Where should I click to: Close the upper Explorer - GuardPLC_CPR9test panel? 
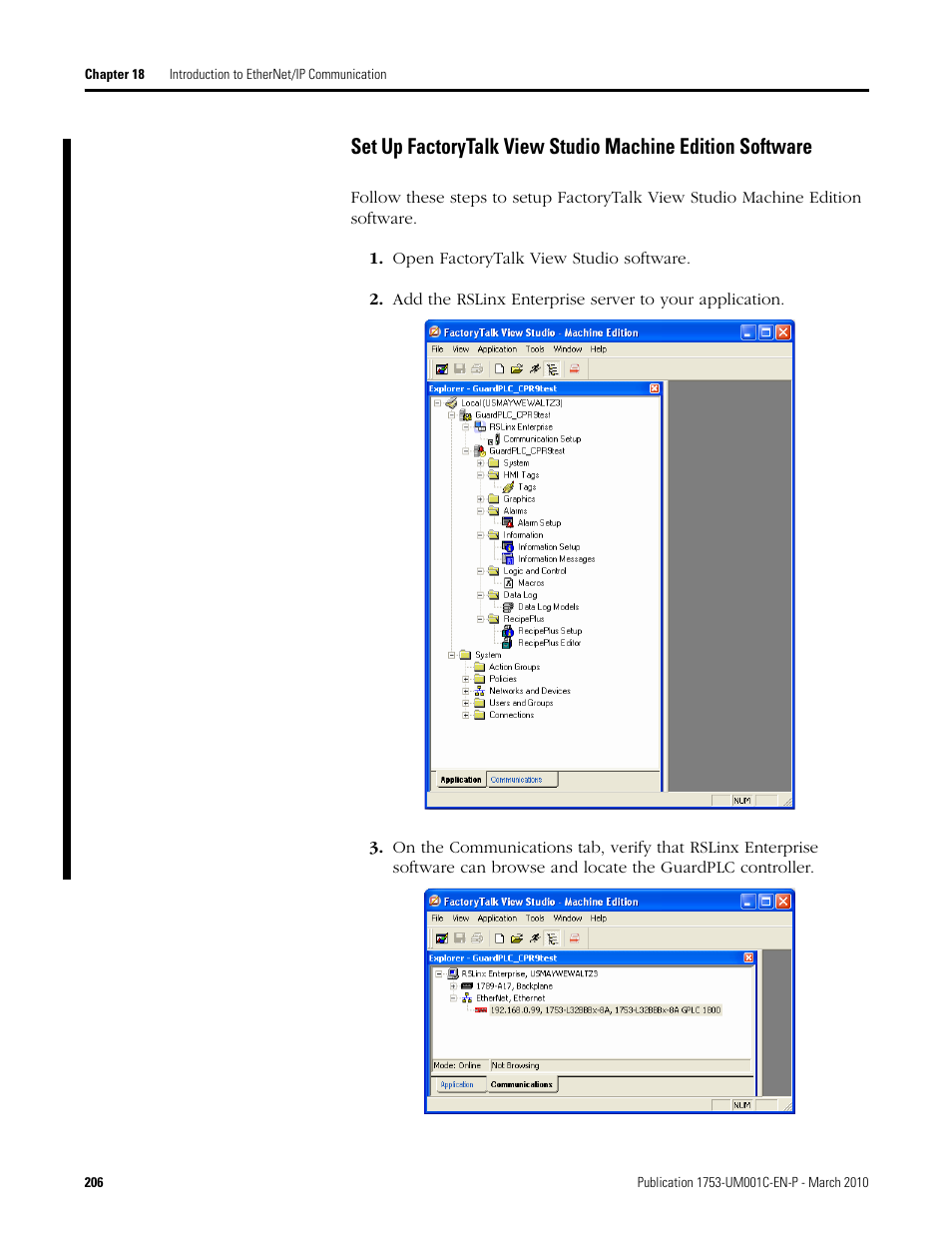pyautogui.click(x=655, y=388)
